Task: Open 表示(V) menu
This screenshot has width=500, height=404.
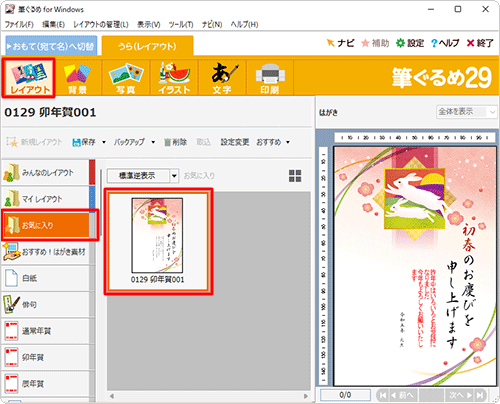Action: 149,25
